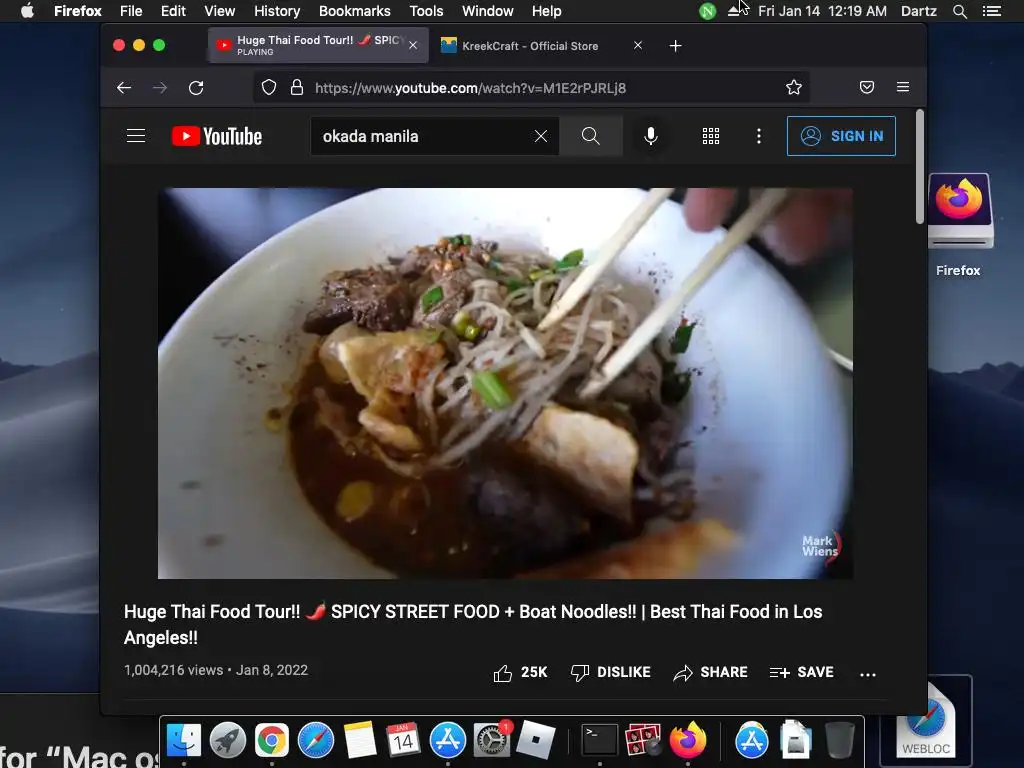Open more actions ellipsis below video
Screen dimensions: 1024x768
coord(868,674)
